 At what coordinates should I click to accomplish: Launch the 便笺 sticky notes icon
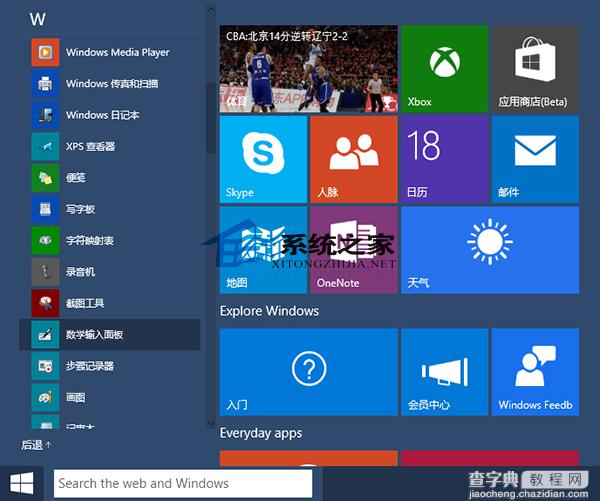coord(45,178)
